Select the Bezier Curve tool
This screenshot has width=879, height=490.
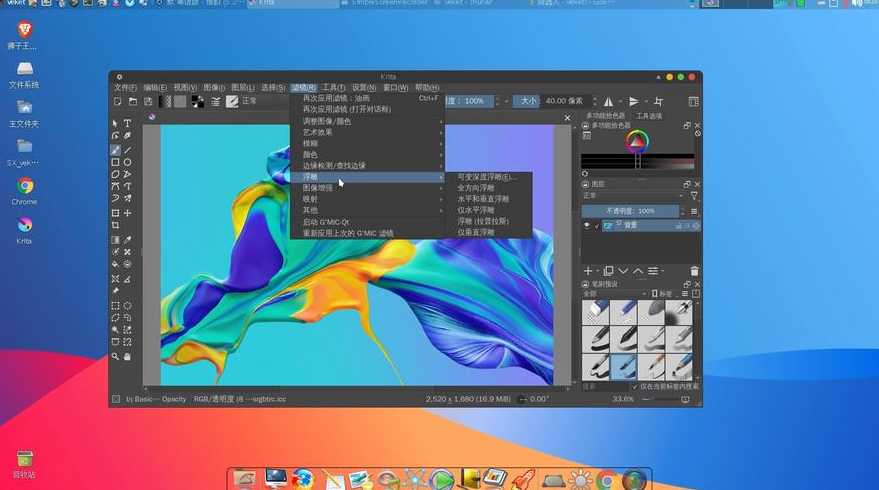click(x=115, y=186)
